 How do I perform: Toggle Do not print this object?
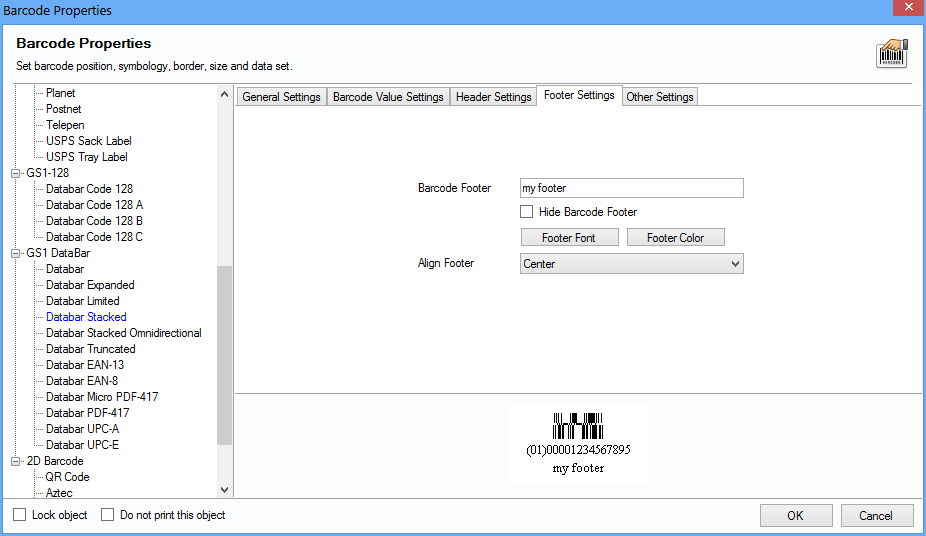[x=107, y=515]
